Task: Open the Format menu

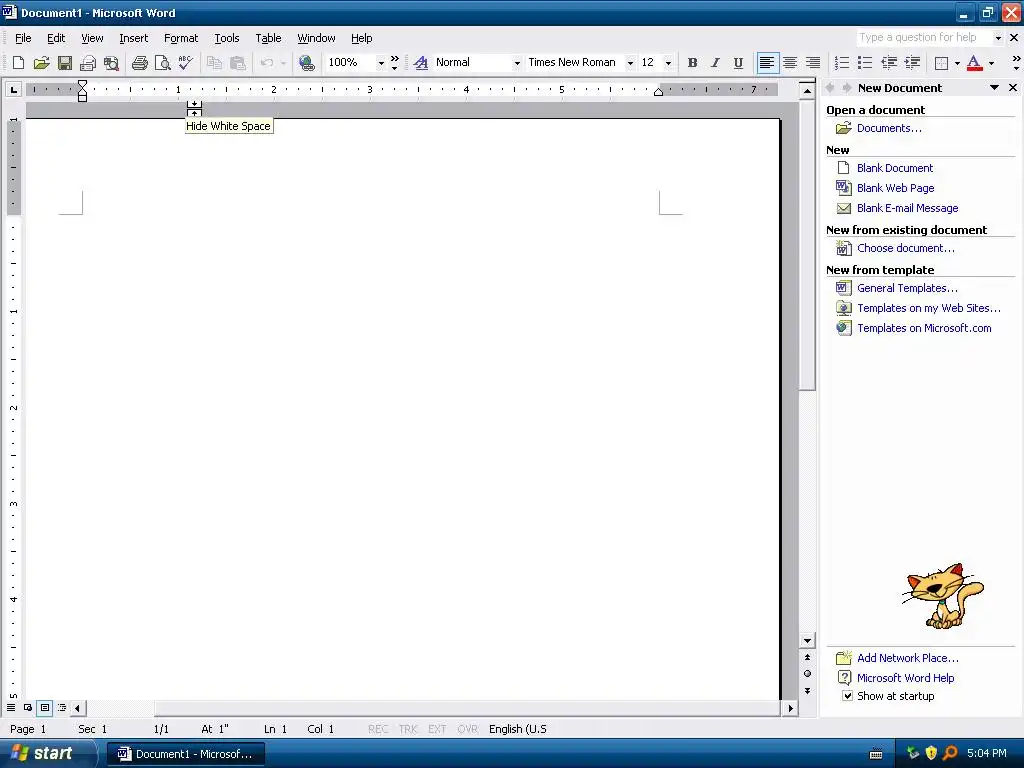Action: click(x=181, y=38)
